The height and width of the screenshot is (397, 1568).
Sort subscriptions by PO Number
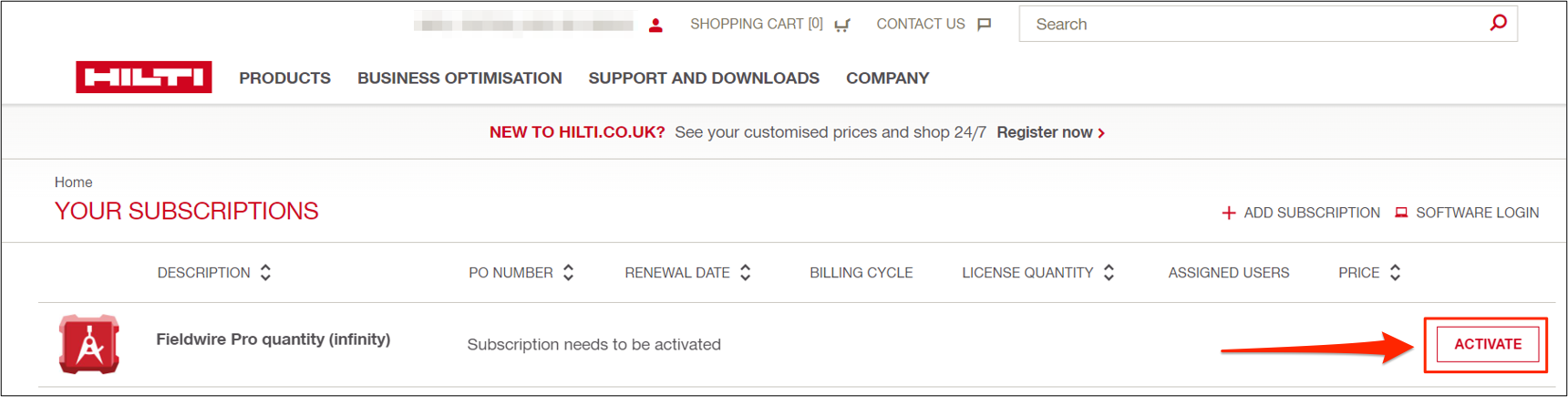pyautogui.click(x=568, y=273)
